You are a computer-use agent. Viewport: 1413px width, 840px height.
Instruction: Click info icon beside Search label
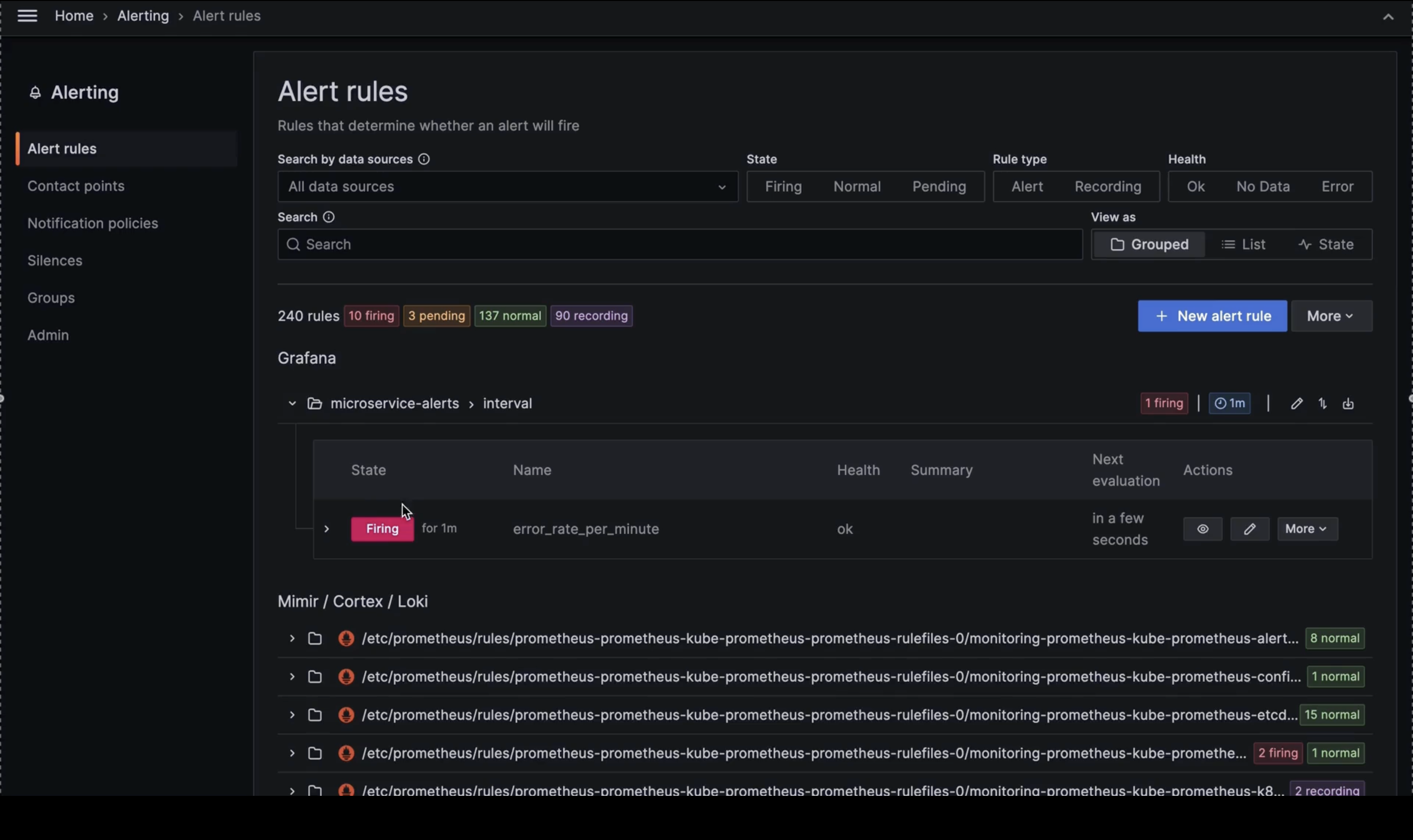click(328, 217)
